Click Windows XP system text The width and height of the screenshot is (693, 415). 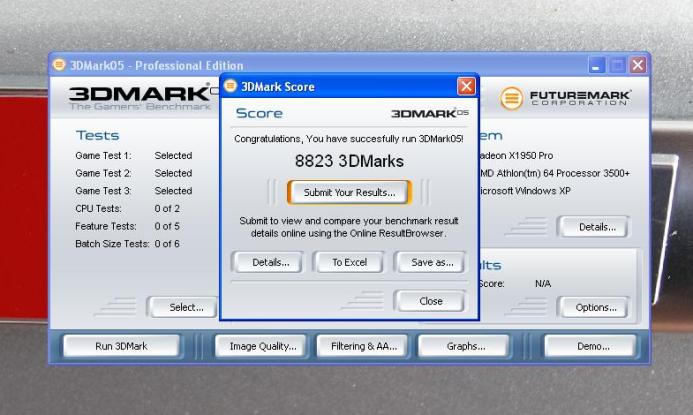coord(525,191)
